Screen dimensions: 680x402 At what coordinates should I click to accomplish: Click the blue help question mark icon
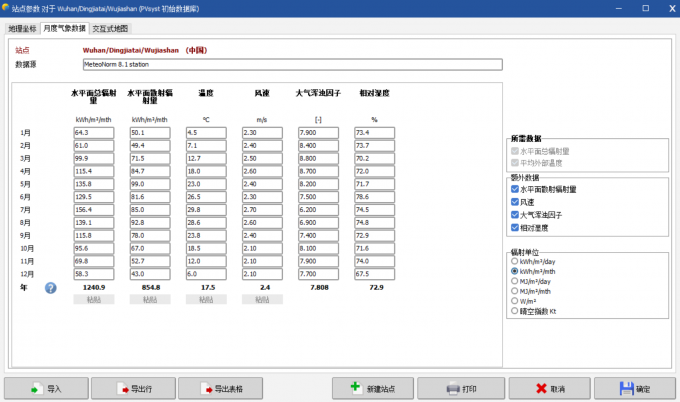(x=51, y=288)
